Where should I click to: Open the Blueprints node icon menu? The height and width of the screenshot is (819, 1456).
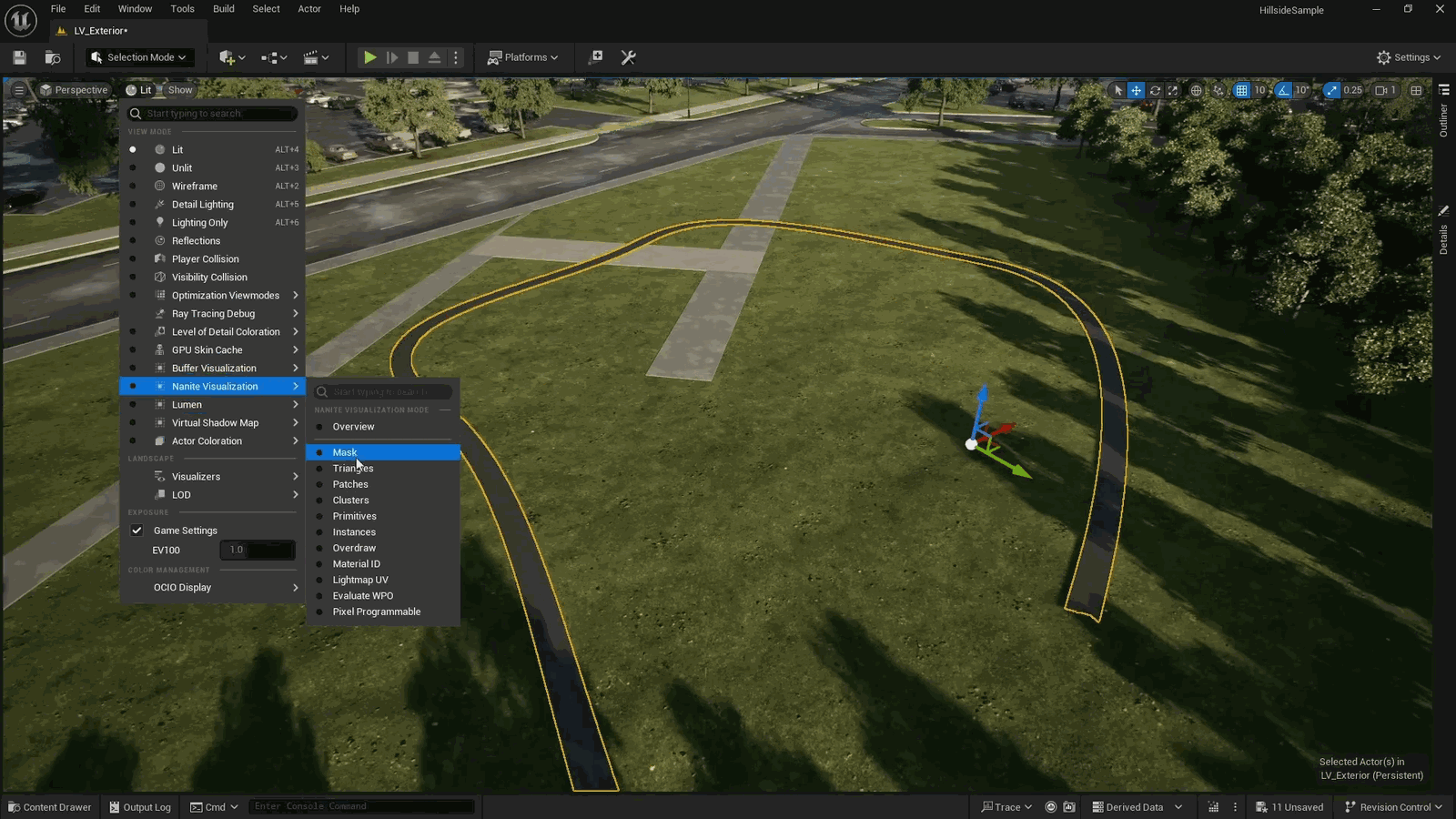pos(274,57)
